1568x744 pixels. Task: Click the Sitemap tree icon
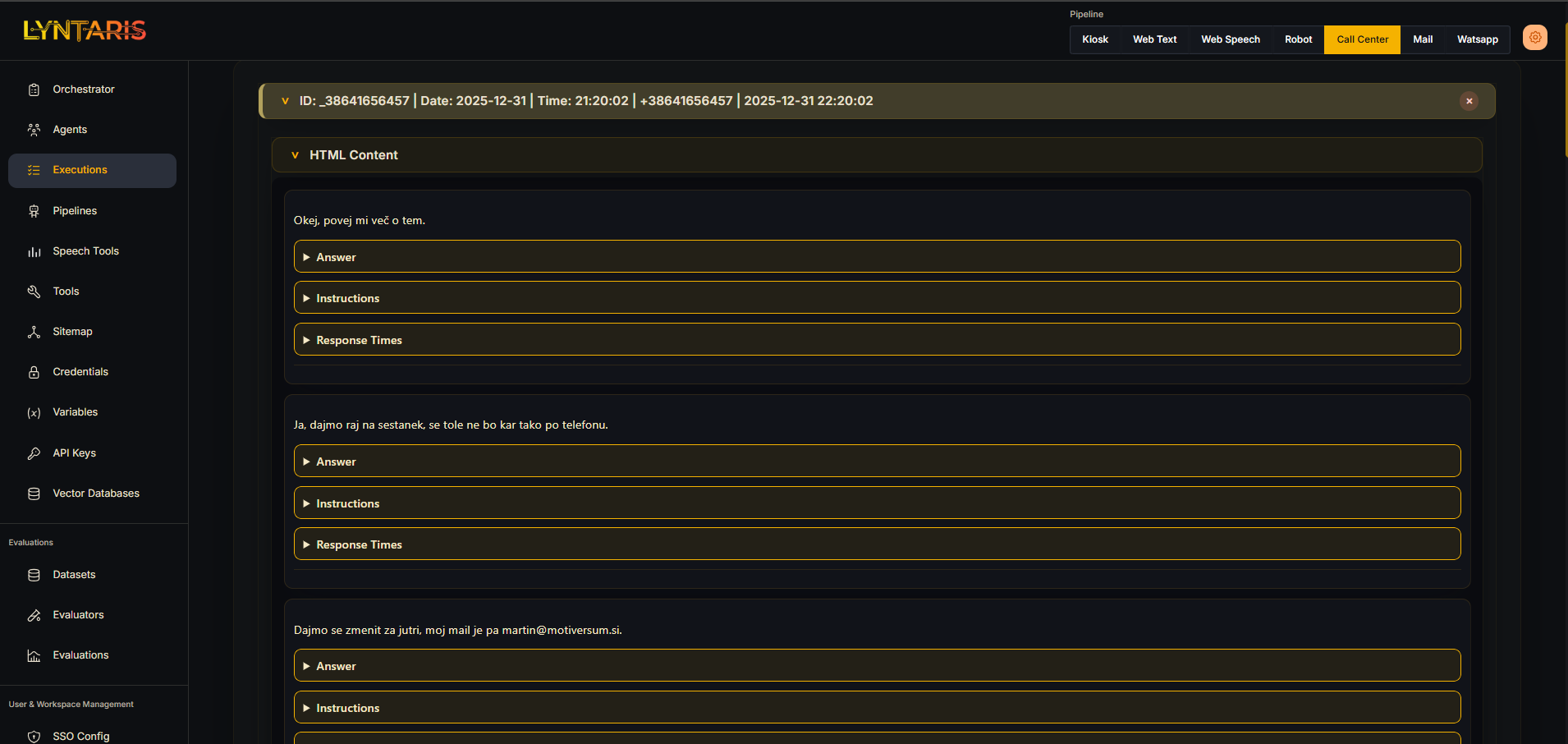34,332
